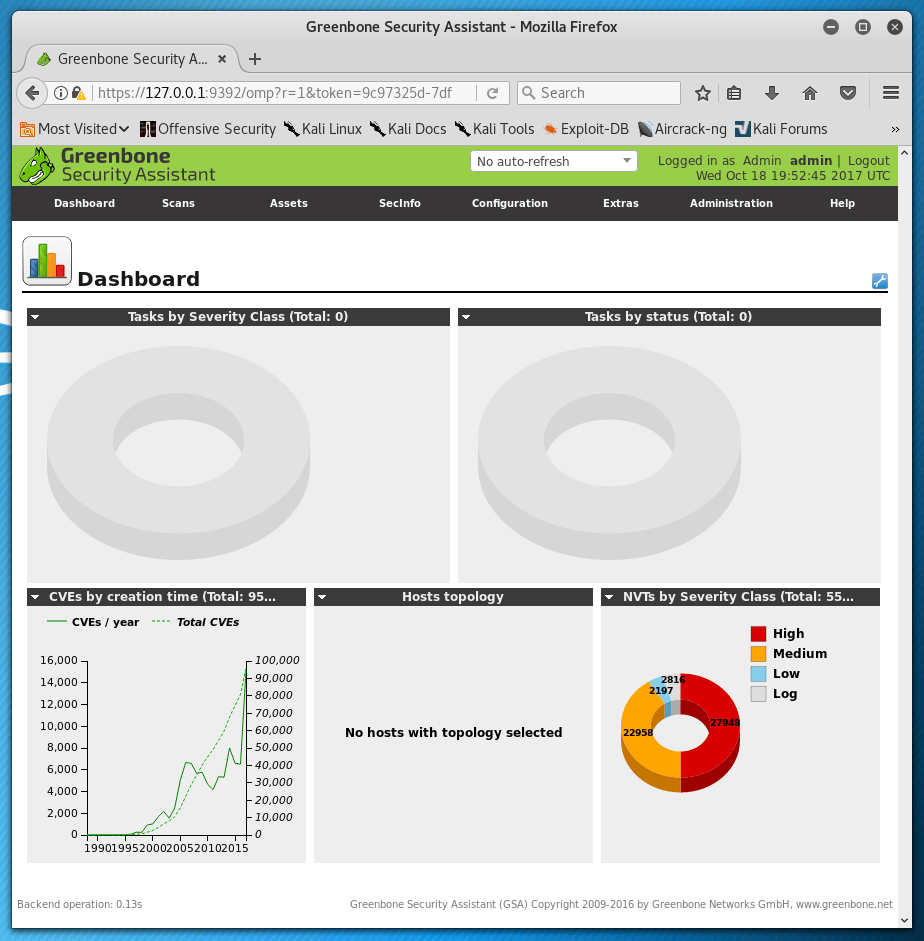This screenshot has width=924, height=941.
Task: Expand the Tasks by Severity Class chart menu
Action: [x=35, y=317]
